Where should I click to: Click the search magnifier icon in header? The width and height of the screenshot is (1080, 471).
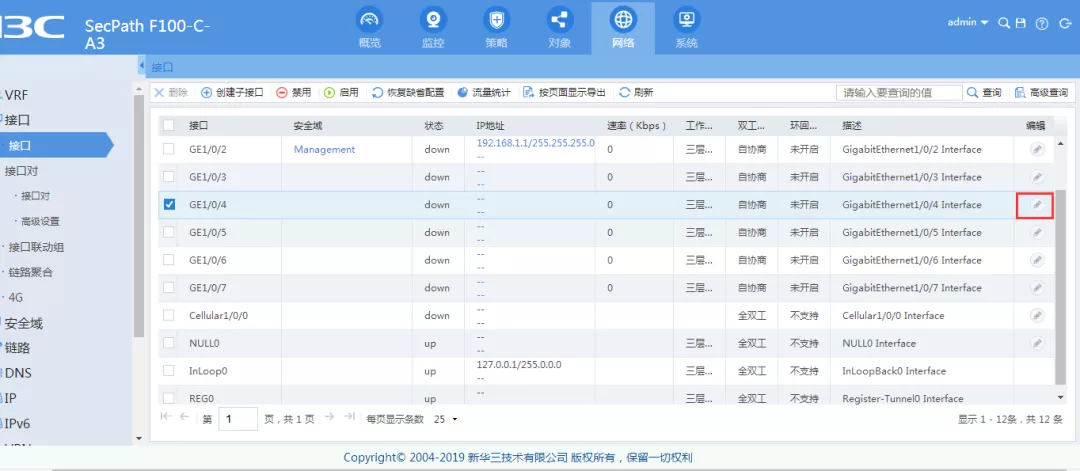click(x=1004, y=23)
